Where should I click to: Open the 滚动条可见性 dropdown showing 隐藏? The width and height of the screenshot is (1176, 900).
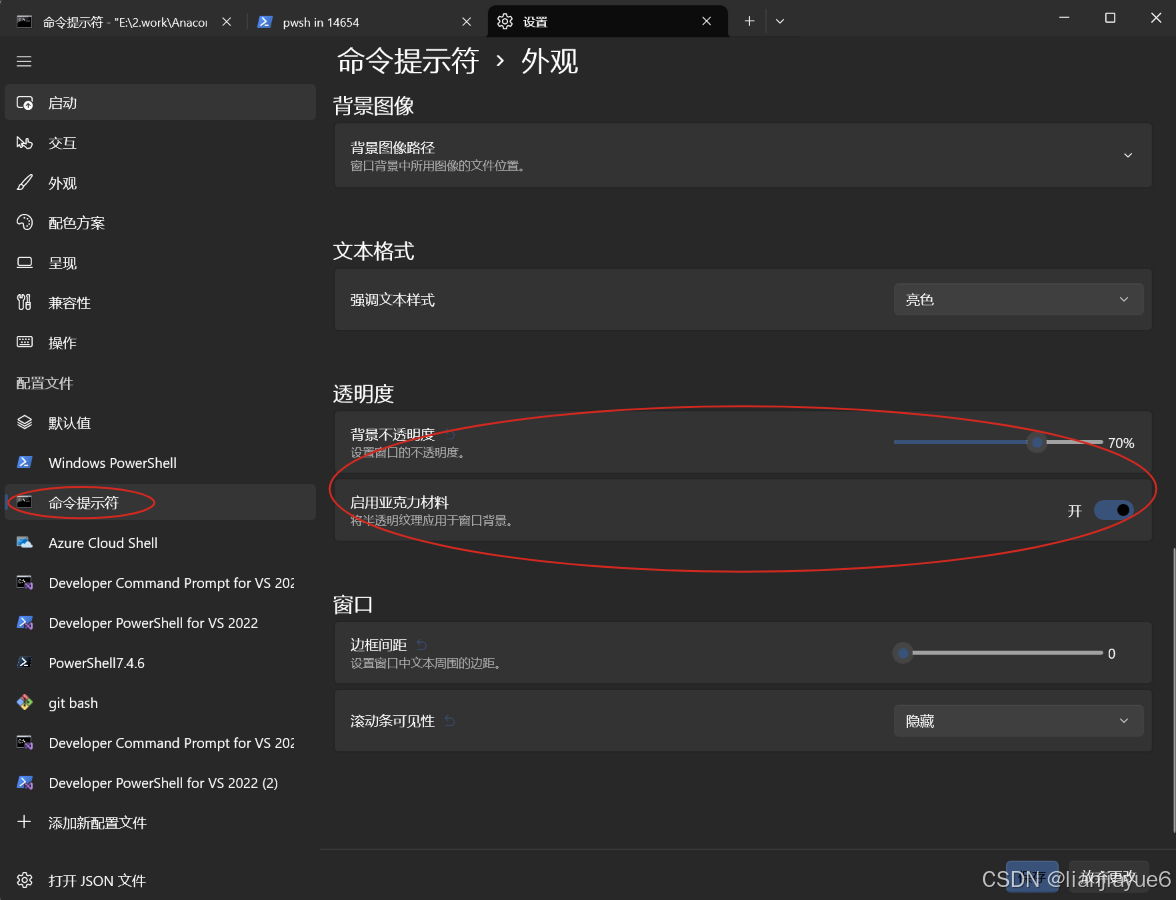[x=1017, y=720]
